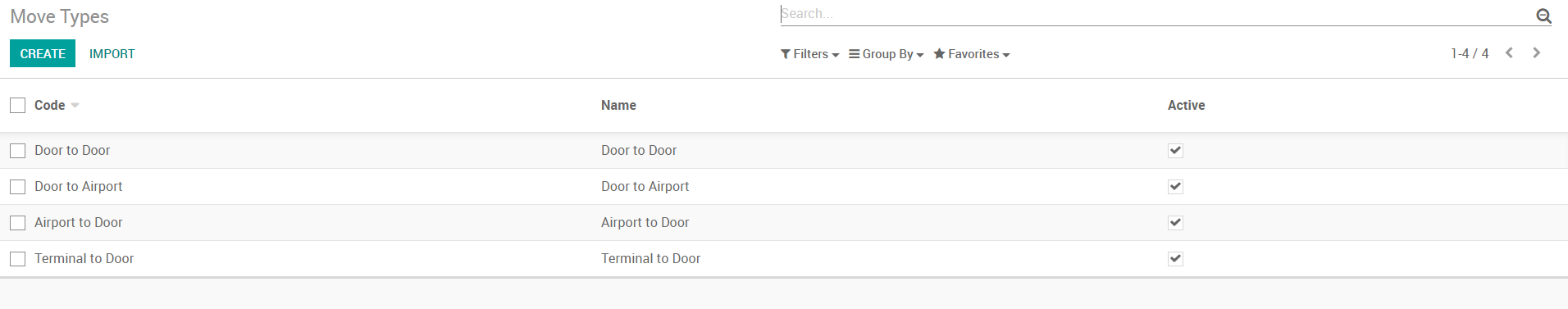Select the Terminal to Door row checkbox

[18, 259]
